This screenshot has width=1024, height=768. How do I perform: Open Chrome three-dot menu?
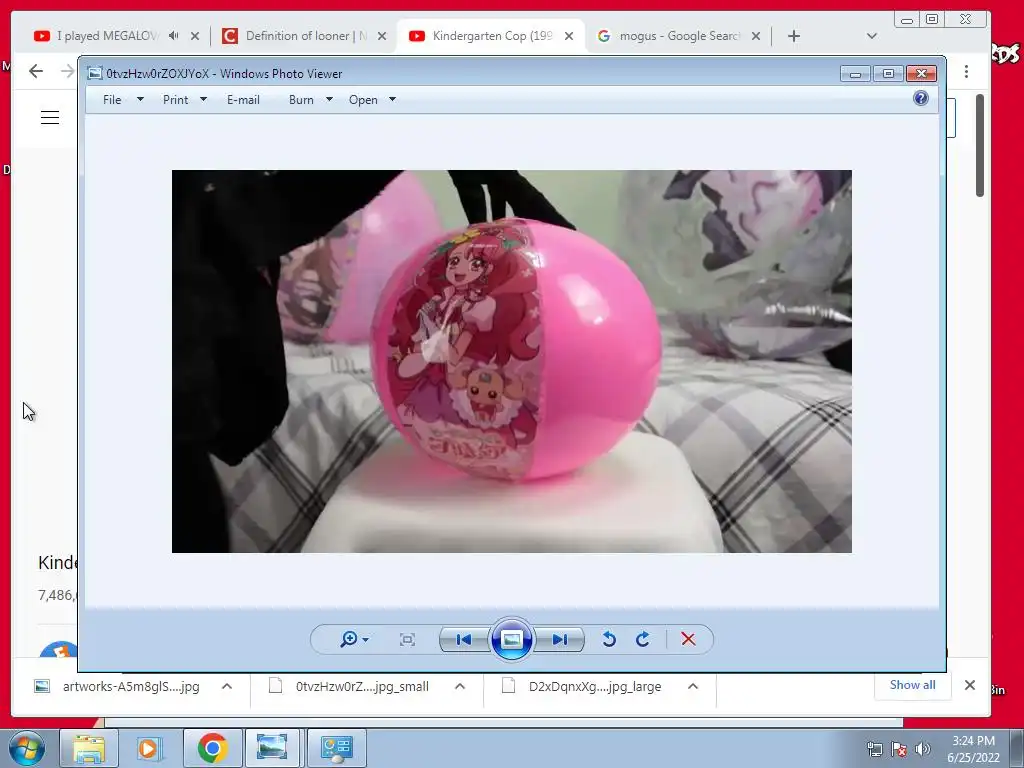coord(967,71)
